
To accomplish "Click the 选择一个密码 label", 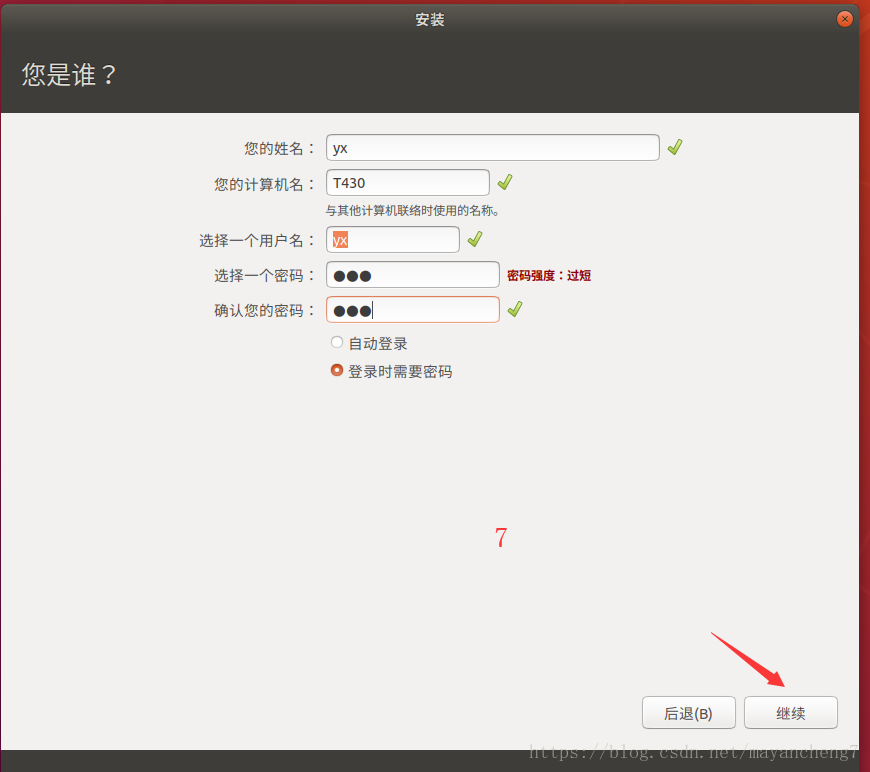I will [264, 275].
